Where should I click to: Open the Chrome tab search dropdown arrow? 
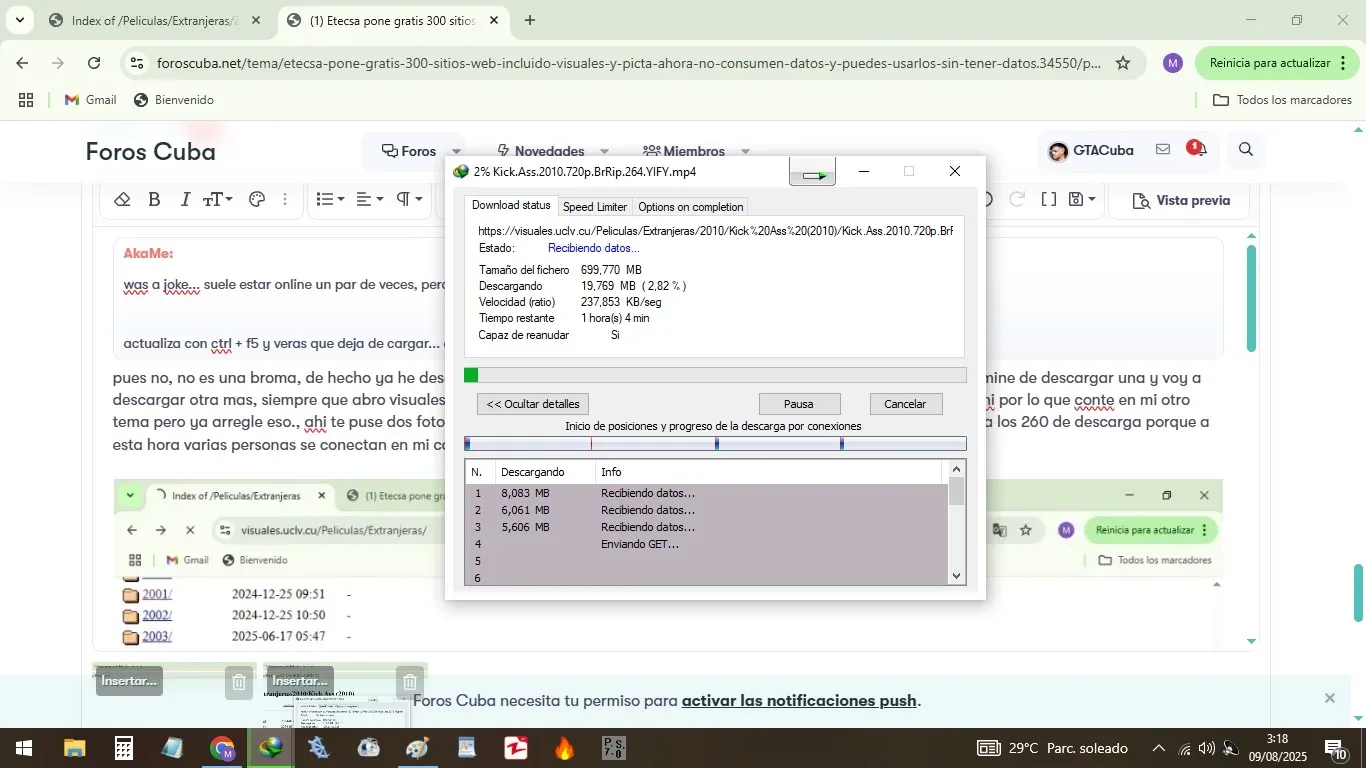click(x=19, y=20)
